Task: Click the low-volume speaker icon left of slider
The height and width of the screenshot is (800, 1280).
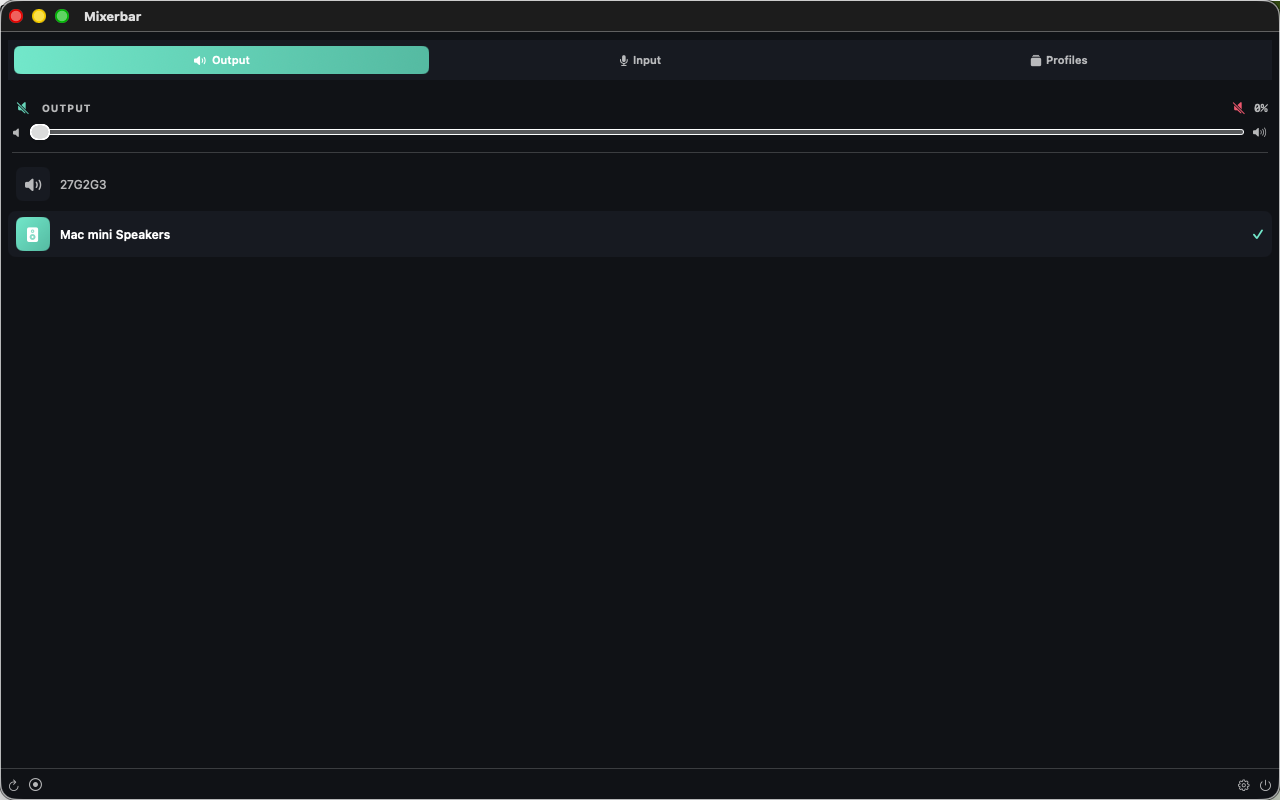Action: pyautogui.click(x=16, y=132)
